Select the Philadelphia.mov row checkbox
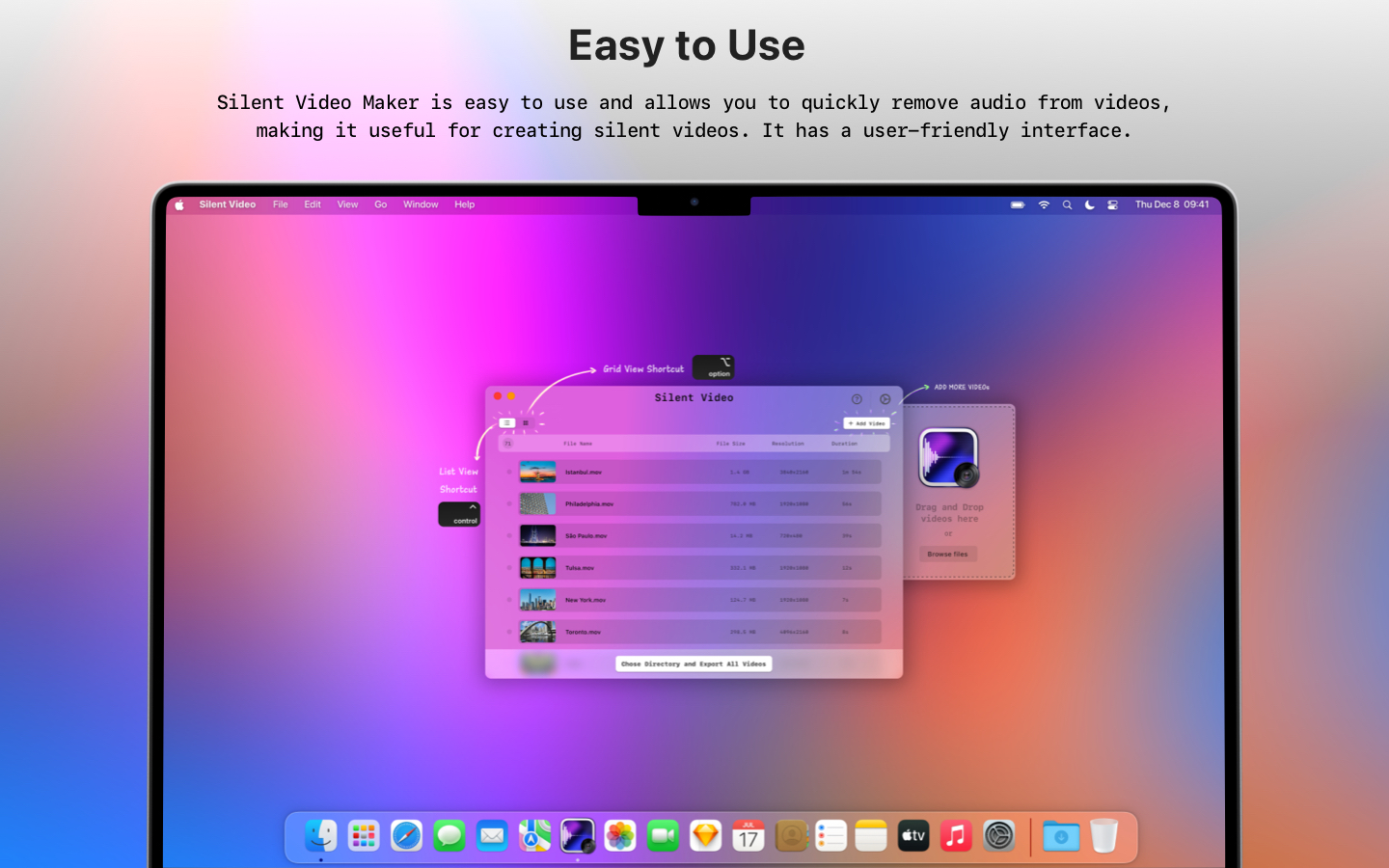The image size is (1389, 868). [x=509, y=503]
